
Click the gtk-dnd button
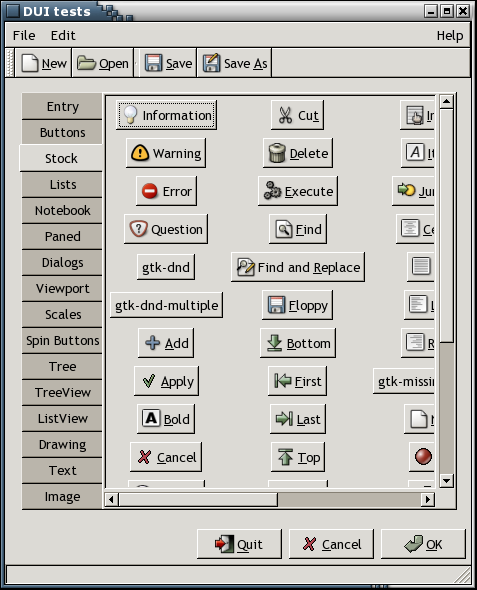pos(166,267)
